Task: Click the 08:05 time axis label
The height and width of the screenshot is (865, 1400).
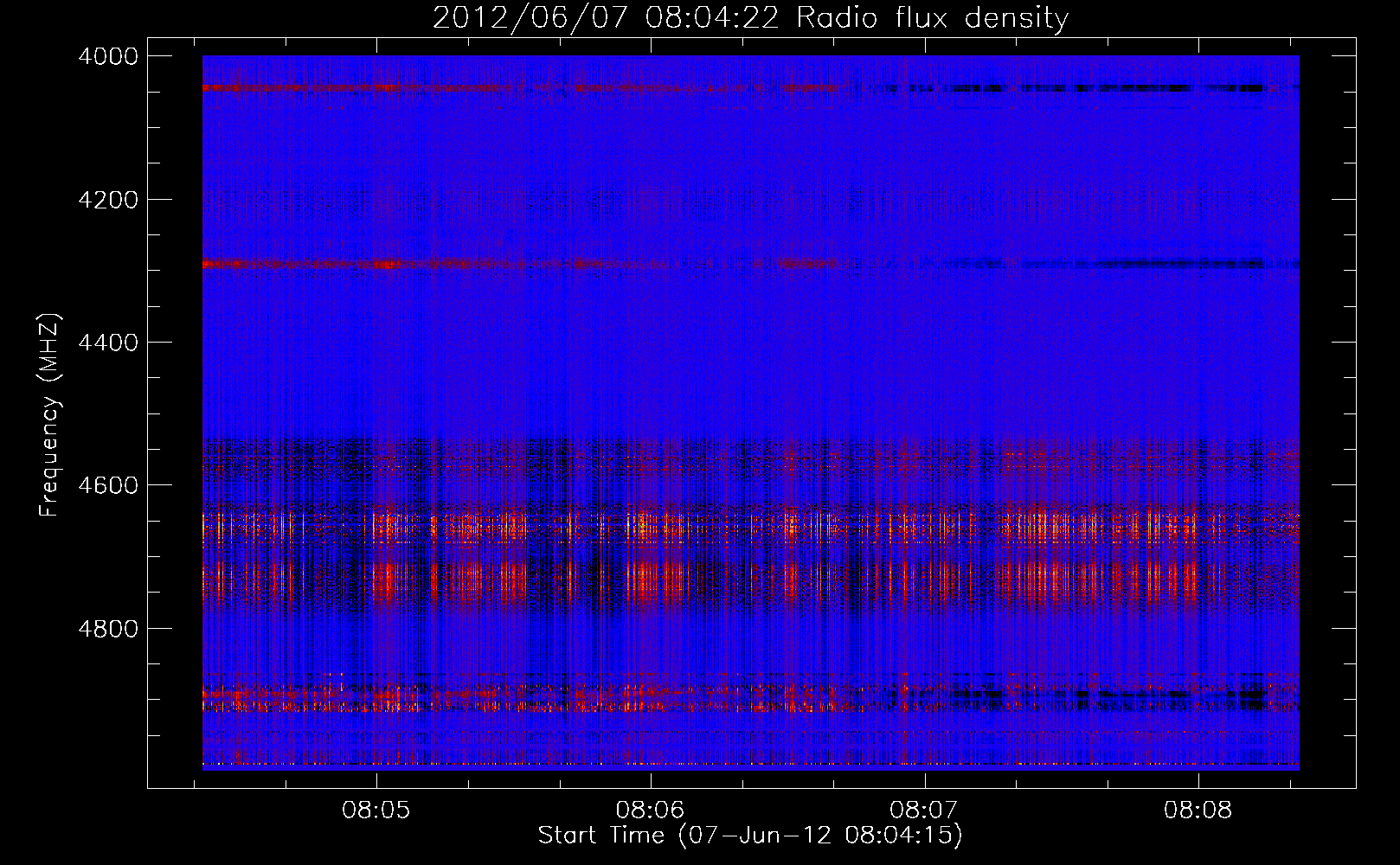Action: click(x=376, y=811)
